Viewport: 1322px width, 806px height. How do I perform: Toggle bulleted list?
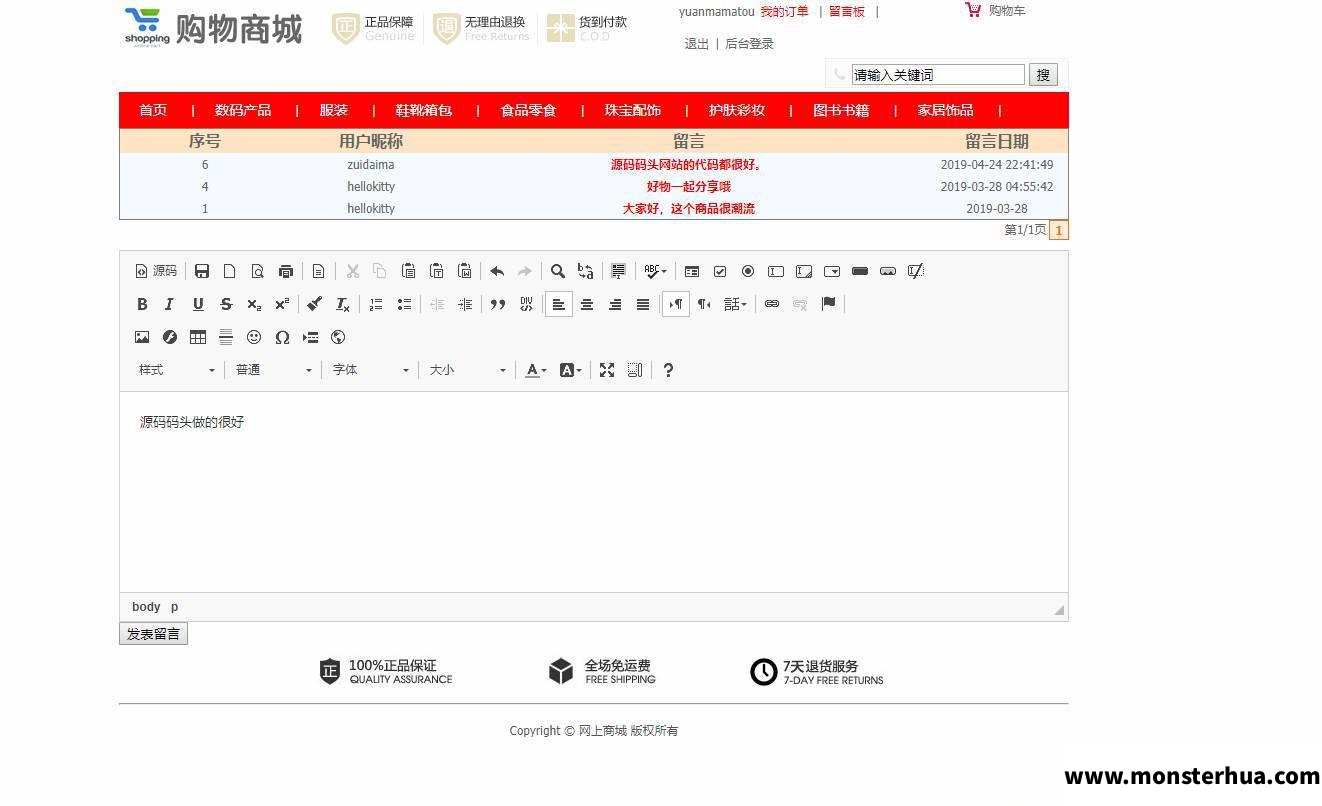tap(404, 304)
